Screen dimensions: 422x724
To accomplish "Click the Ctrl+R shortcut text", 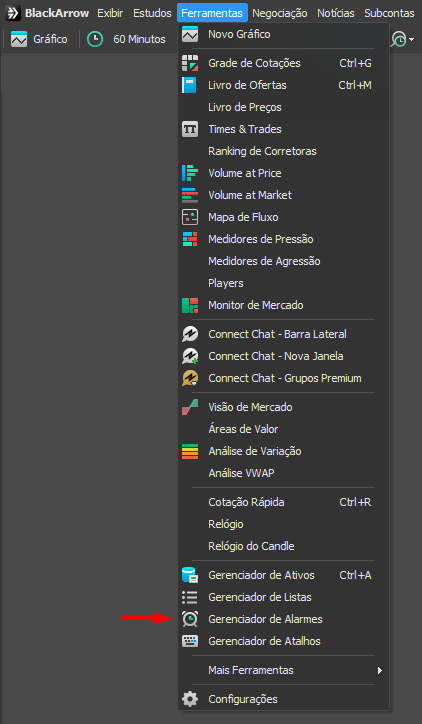I will point(355,502).
